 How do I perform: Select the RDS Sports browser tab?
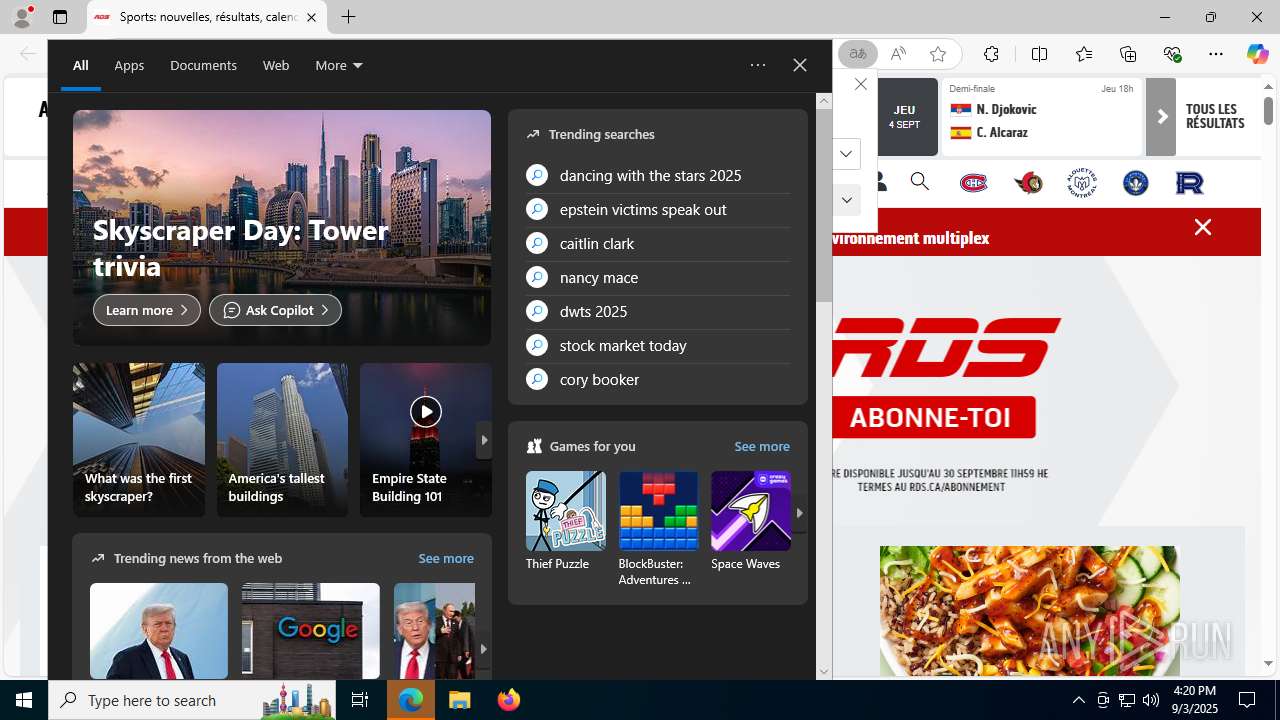[207, 17]
